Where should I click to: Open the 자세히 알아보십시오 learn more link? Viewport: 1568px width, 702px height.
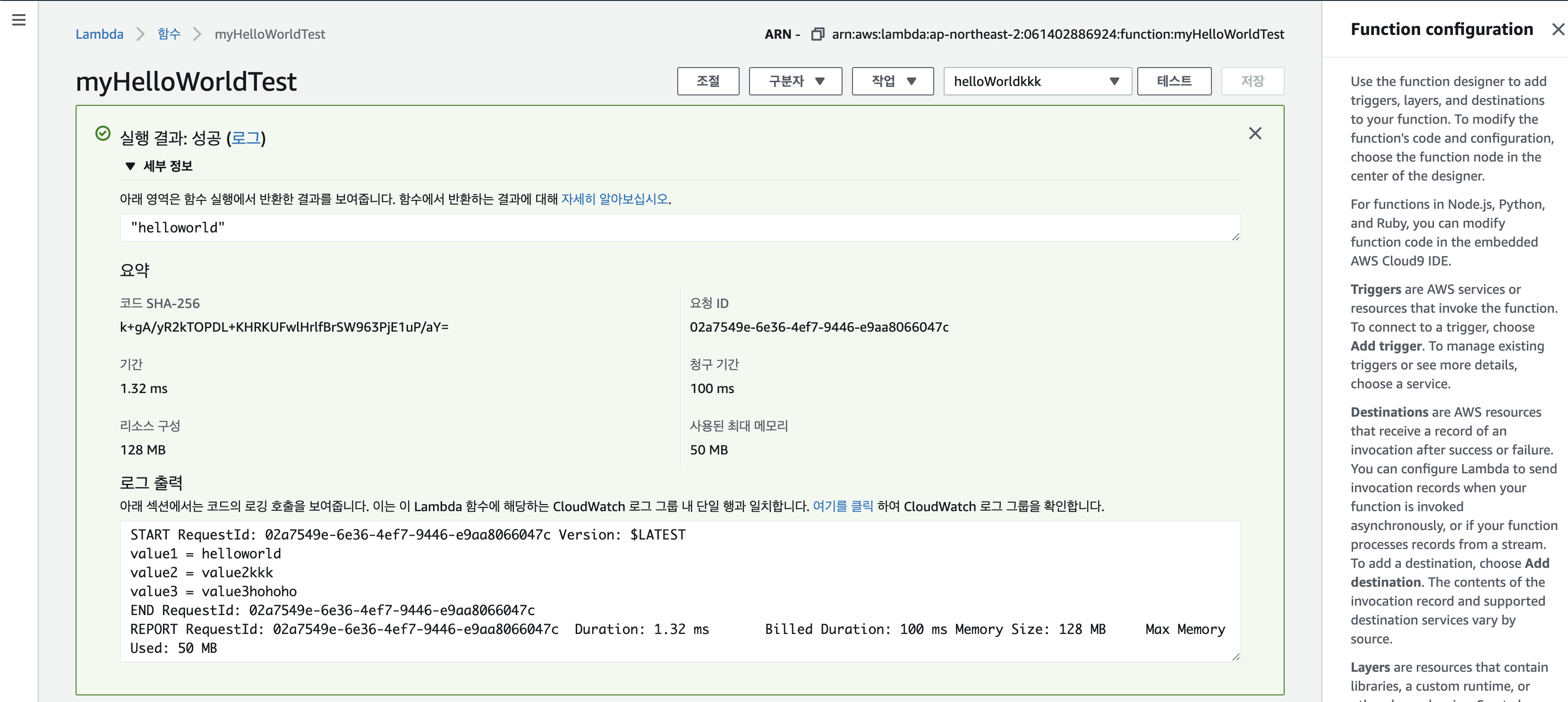pos(614,199)
